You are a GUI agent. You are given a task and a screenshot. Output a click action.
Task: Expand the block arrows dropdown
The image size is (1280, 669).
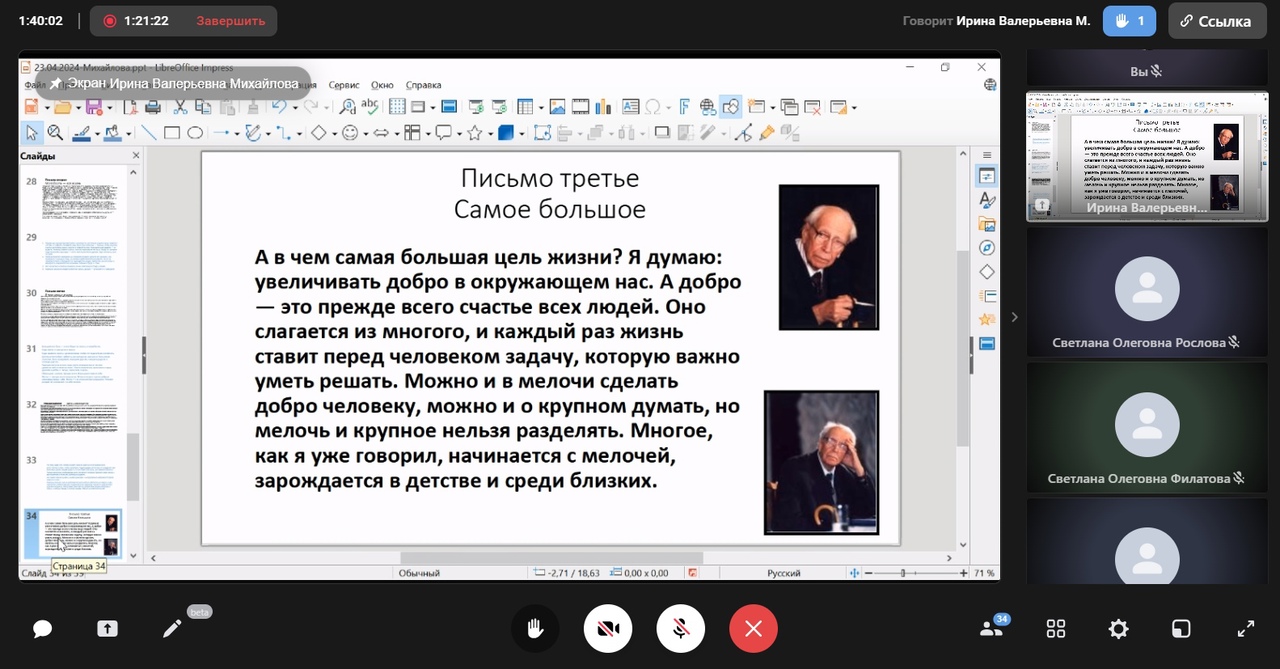tap(397, 132)
